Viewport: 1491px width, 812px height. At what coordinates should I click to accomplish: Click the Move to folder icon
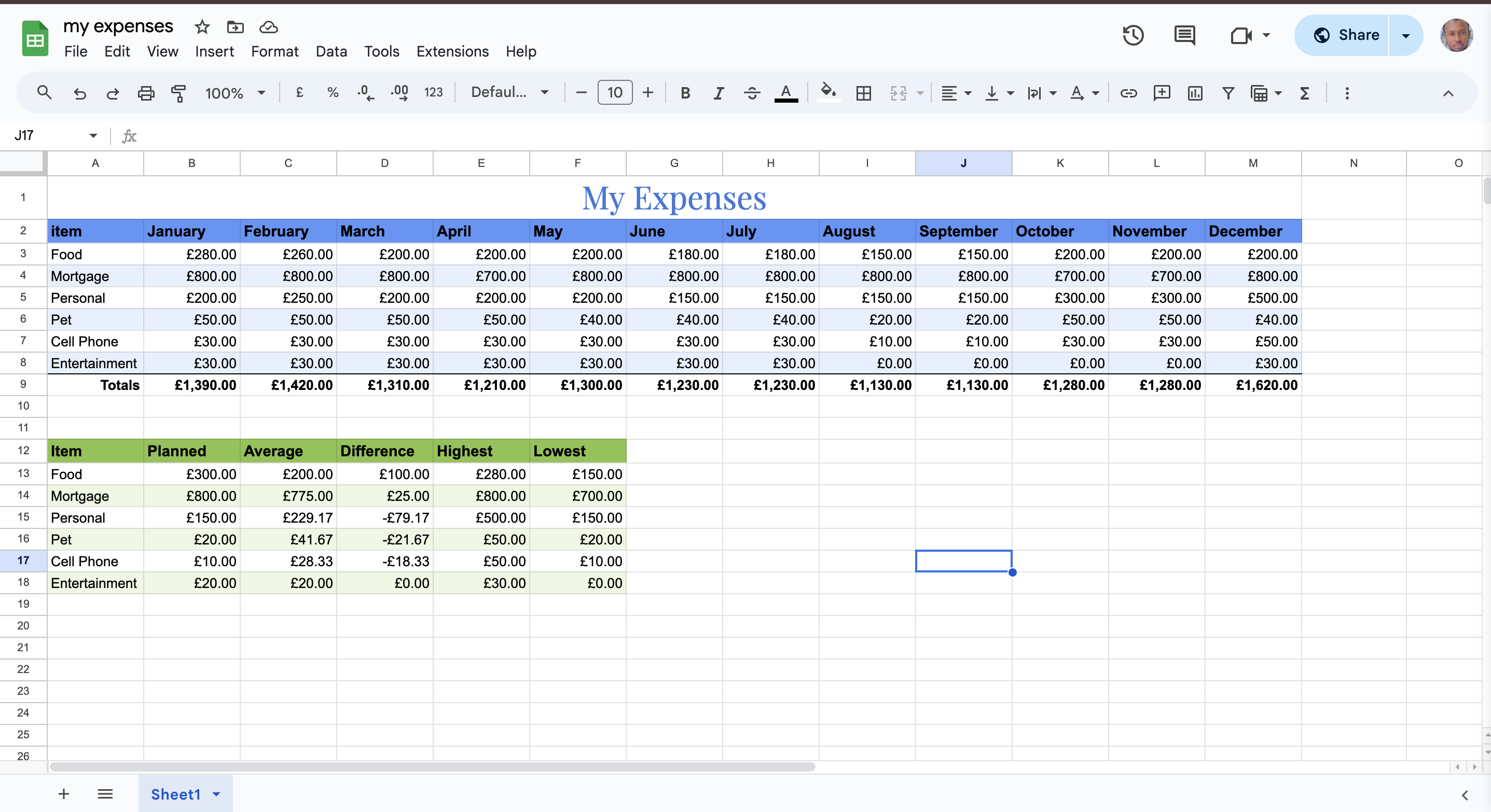(235, 26)
